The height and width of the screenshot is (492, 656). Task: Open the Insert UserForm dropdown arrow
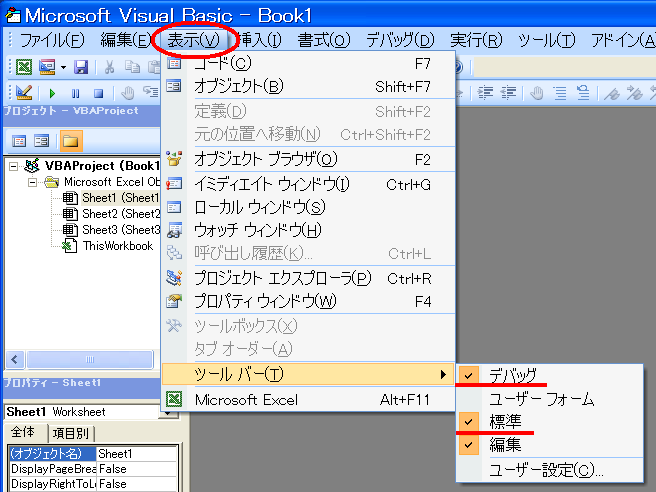point(63,67)
